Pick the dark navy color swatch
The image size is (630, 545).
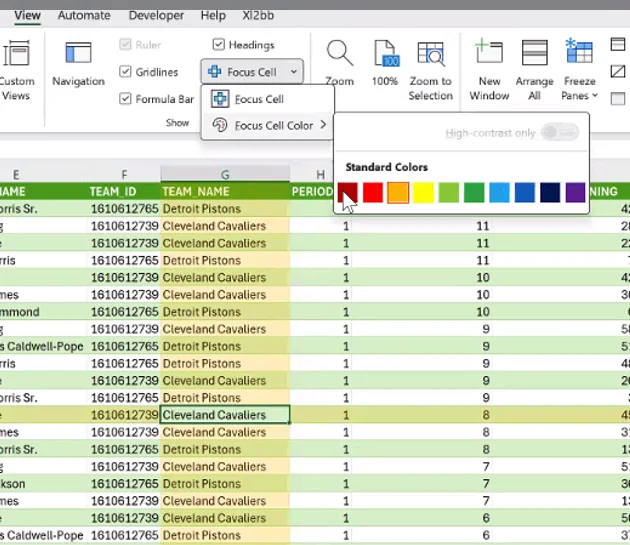[550, 192]
